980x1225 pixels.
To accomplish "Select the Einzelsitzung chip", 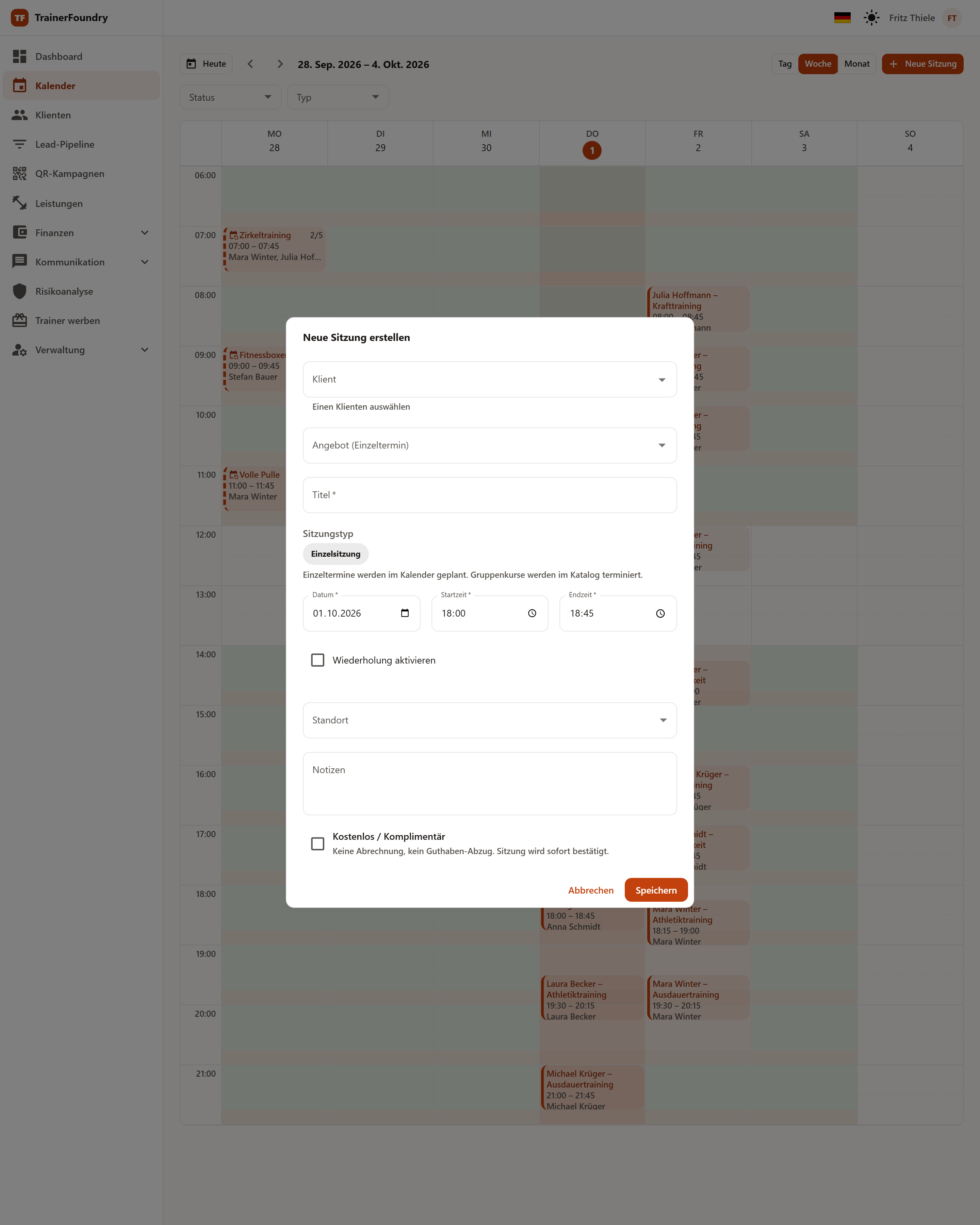I will (335, 553).
